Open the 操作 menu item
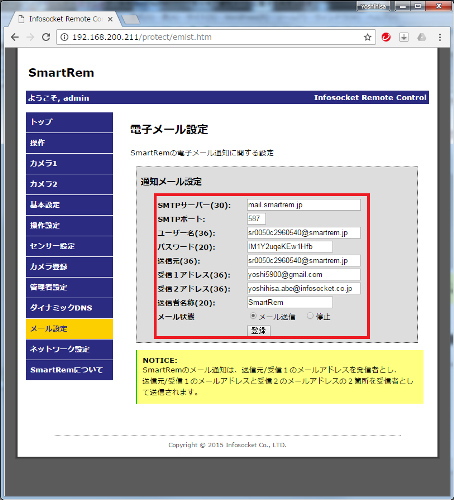This screenshot has height=500, width=454. click(69, 143)
